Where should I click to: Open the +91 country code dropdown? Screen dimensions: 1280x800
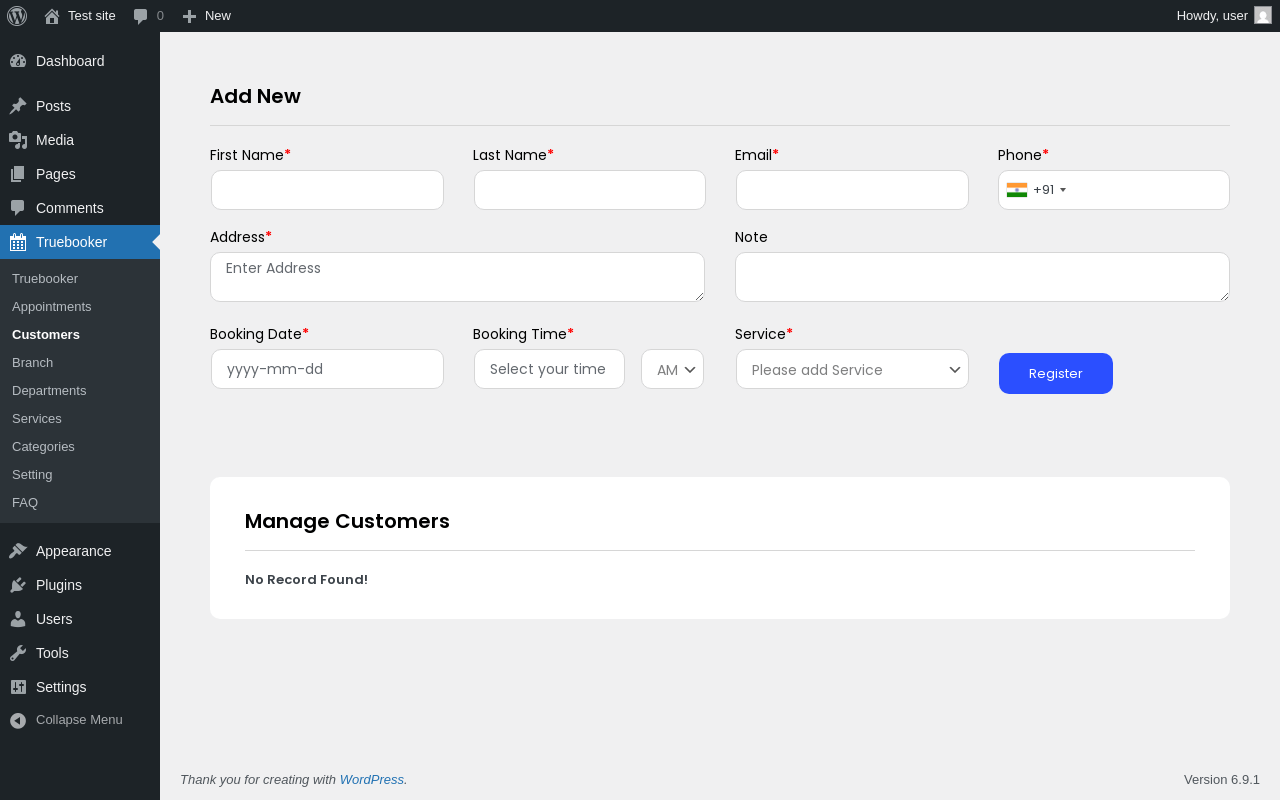[1037, 190]
